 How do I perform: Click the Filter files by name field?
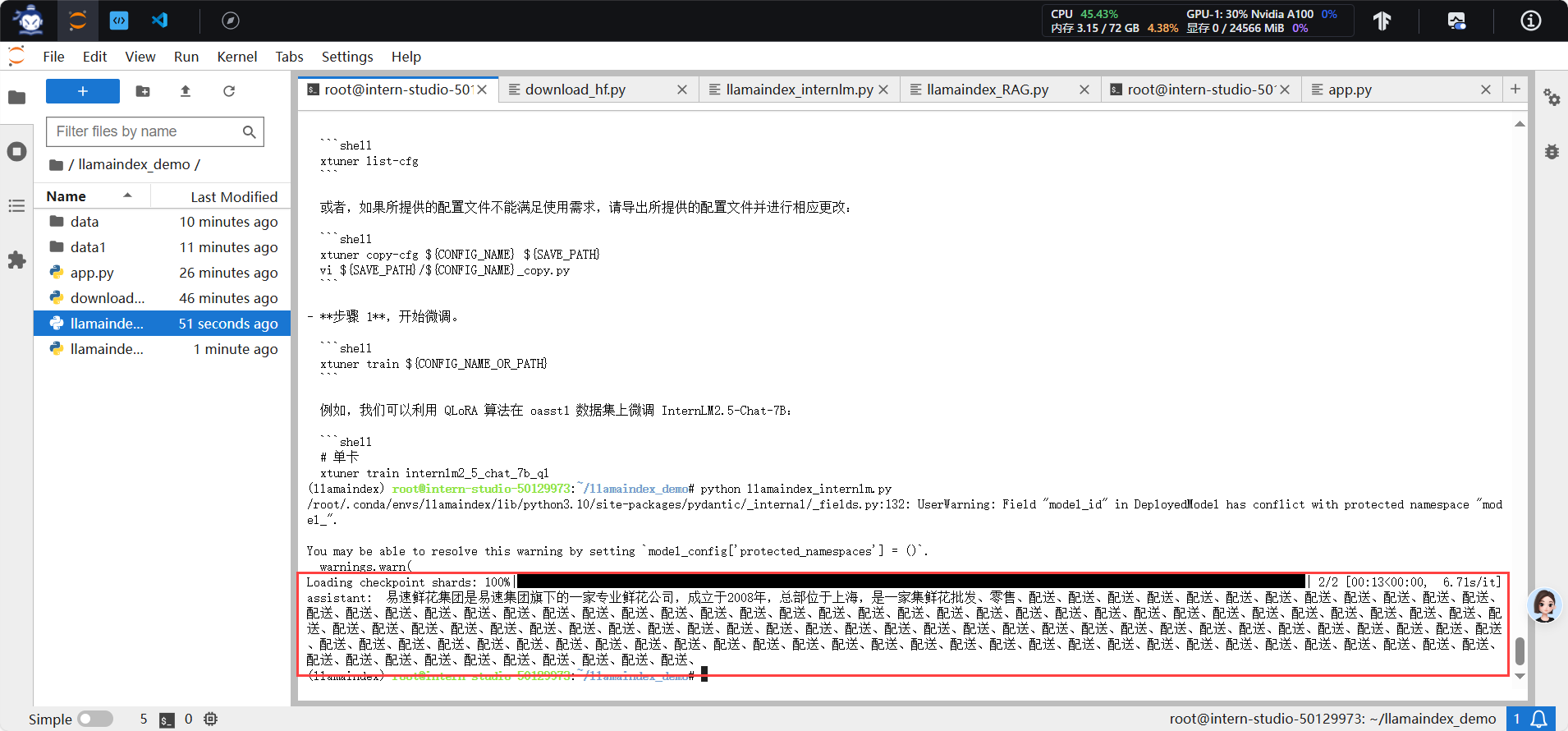coord(155,131)
